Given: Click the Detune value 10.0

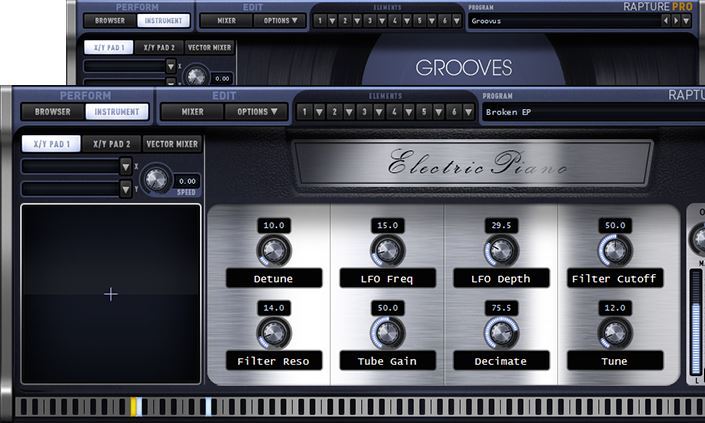Looking at the screenshot, I should click(274, 225).
